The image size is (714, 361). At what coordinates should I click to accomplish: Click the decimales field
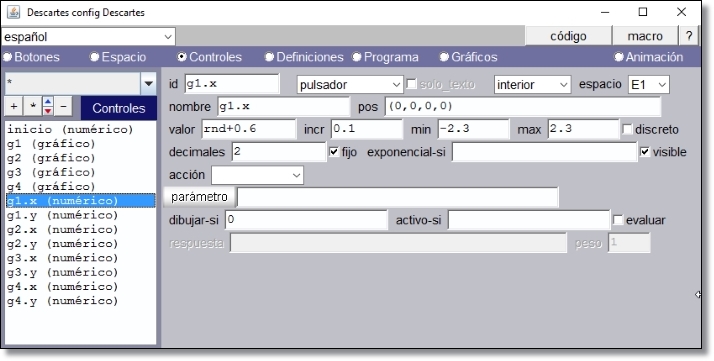tap(279, 152)
